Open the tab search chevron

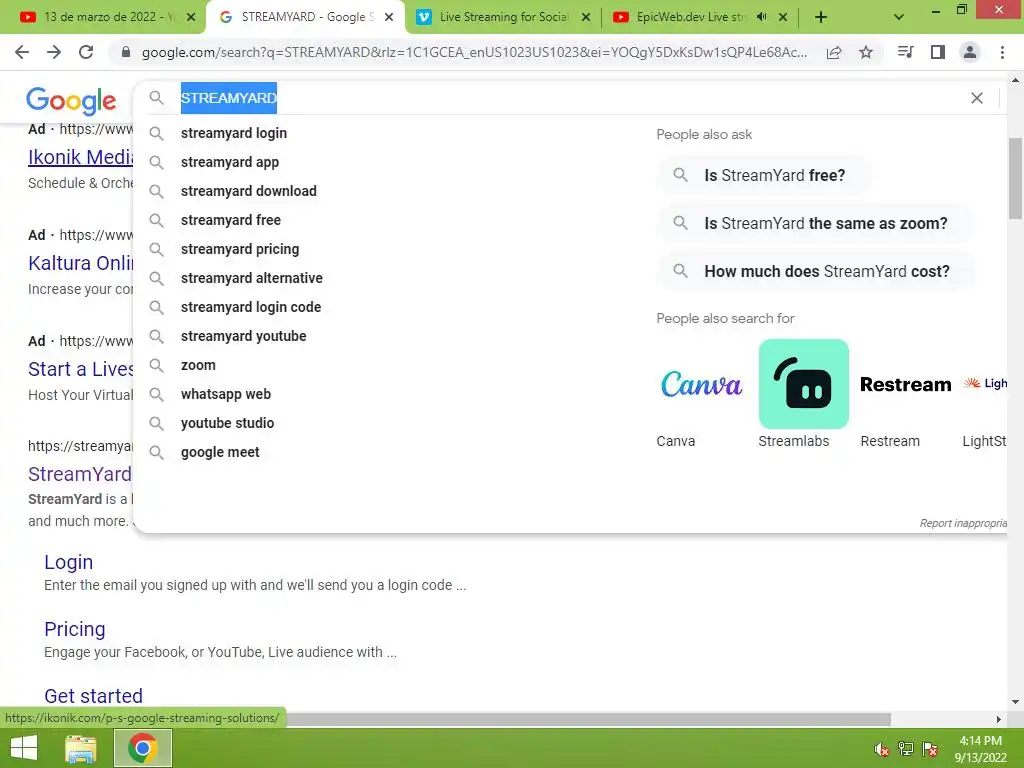click(x=899, y=18)
